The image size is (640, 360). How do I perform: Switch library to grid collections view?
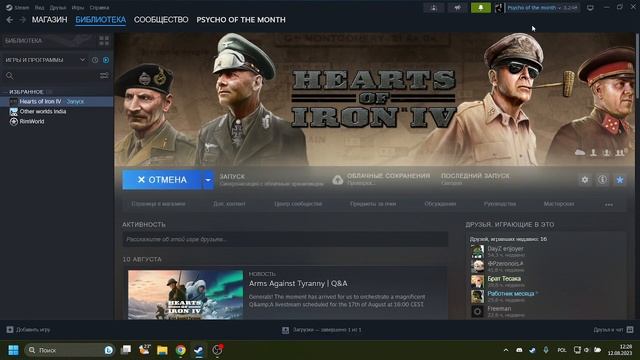[104, 40]
